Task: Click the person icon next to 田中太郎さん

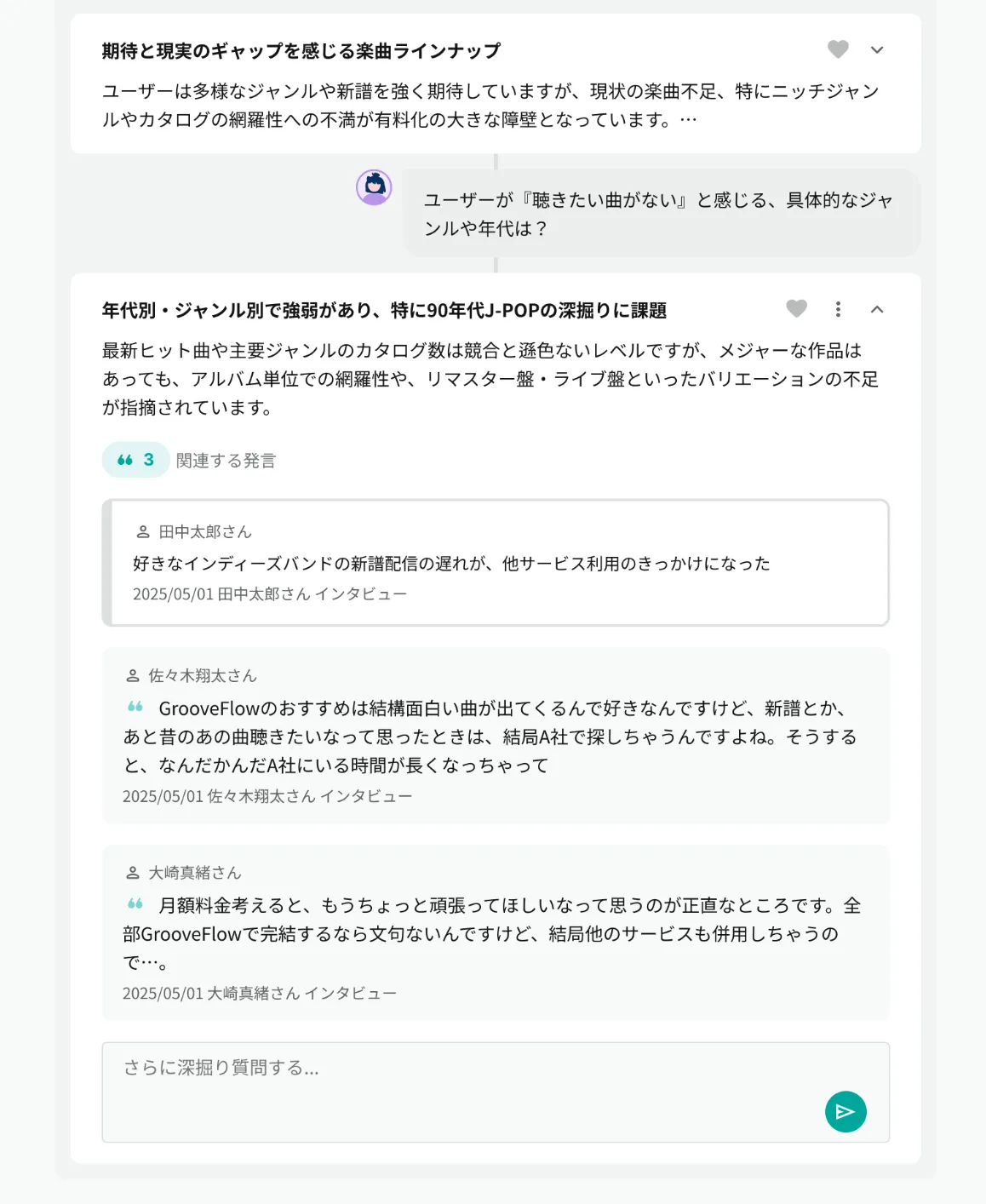Action: click(x=143, y=532)
